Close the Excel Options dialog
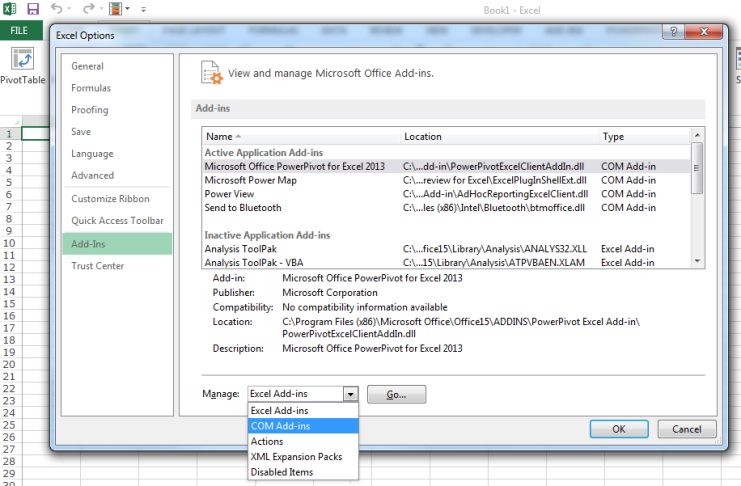Viewport: 741px width, 486px height. click(704, 32)
